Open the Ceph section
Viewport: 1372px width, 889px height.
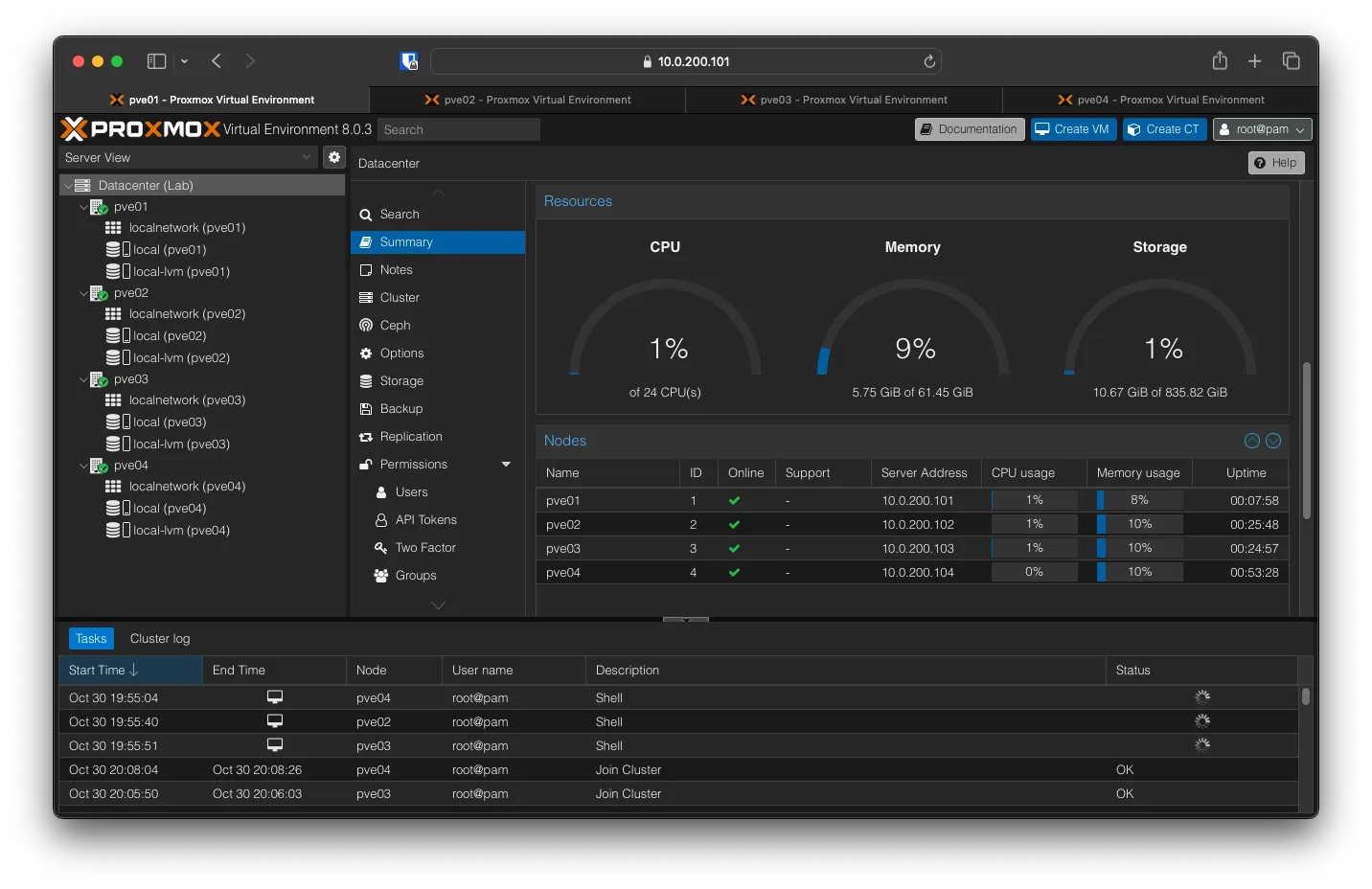(438, 326)
